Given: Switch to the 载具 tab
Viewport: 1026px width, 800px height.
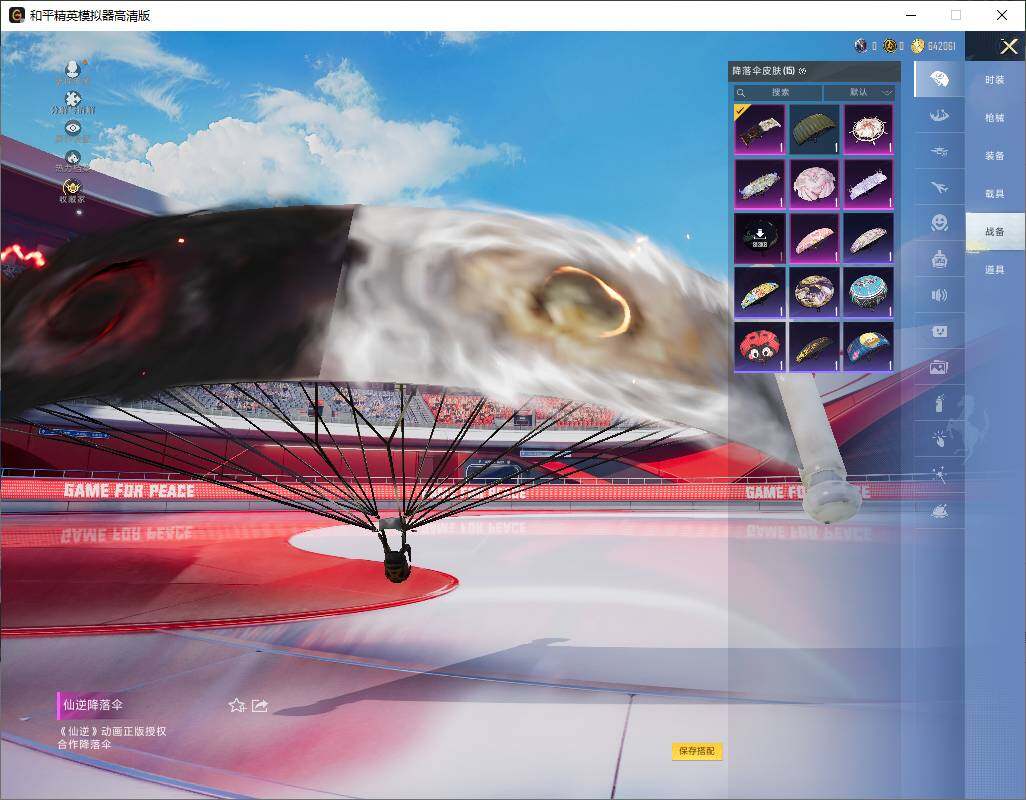Looking at the screenshot, I should click(995, 194).
